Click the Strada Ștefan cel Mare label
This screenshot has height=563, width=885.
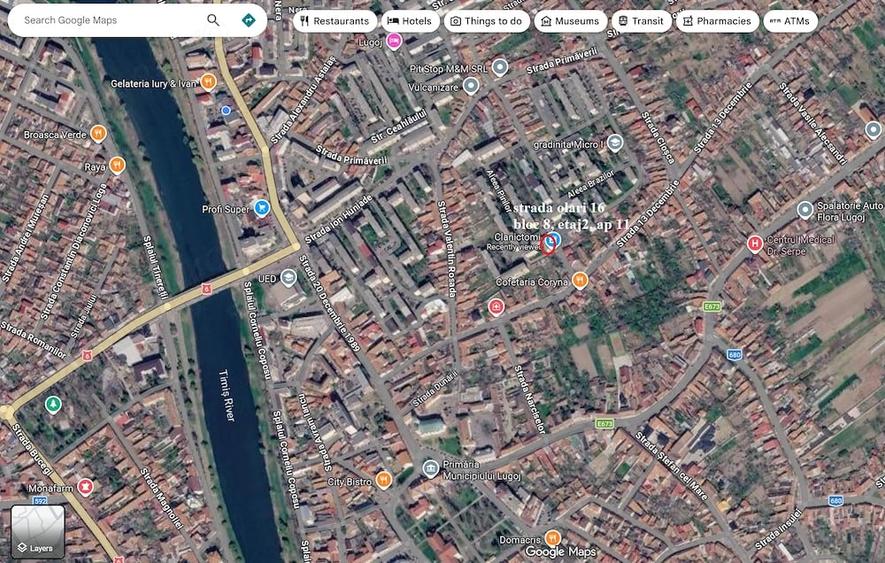pyautogui.click(x=672, y=466)
